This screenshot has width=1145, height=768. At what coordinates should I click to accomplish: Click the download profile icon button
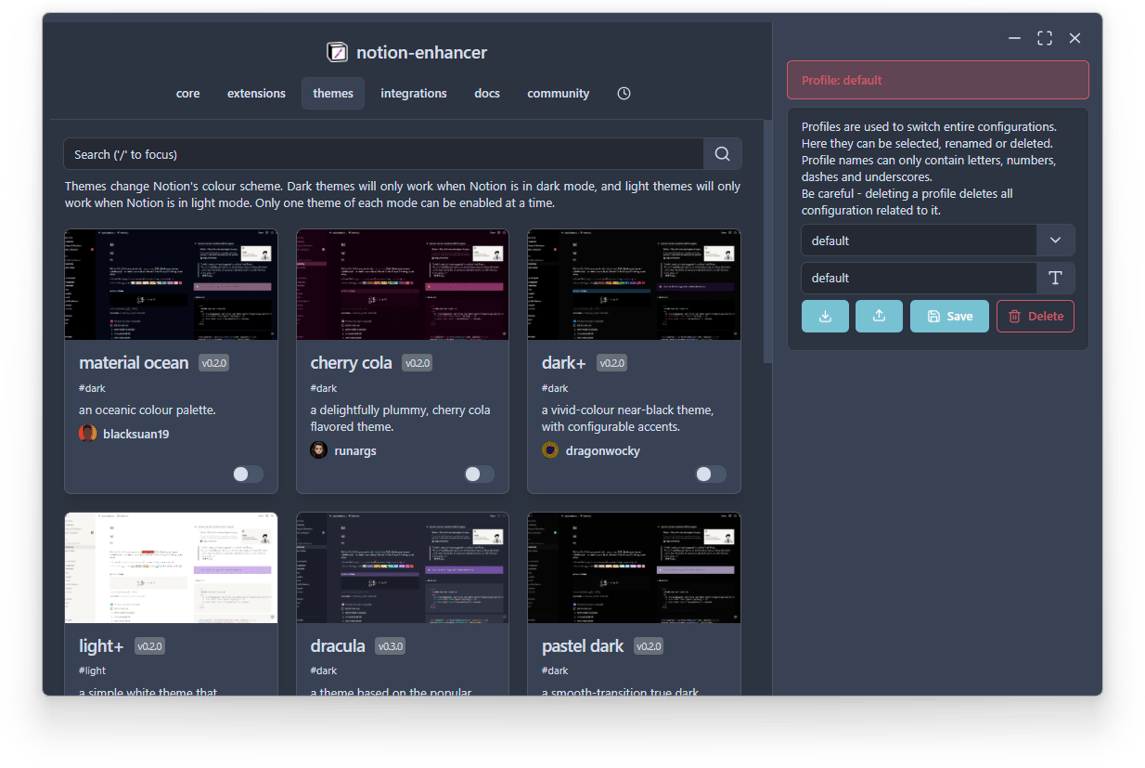click(825, 316)
